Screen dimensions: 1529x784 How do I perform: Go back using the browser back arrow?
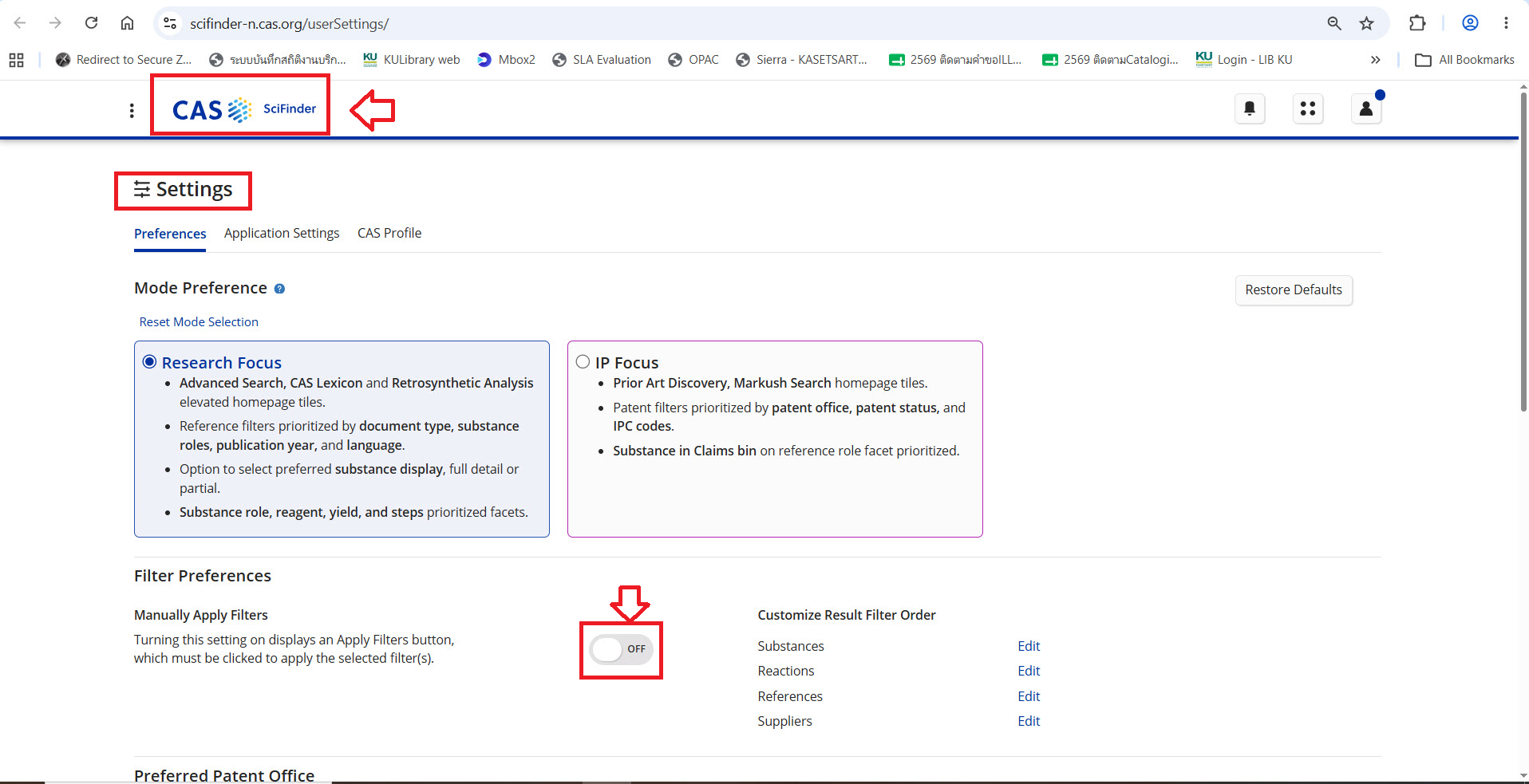[x=20, y=23]
